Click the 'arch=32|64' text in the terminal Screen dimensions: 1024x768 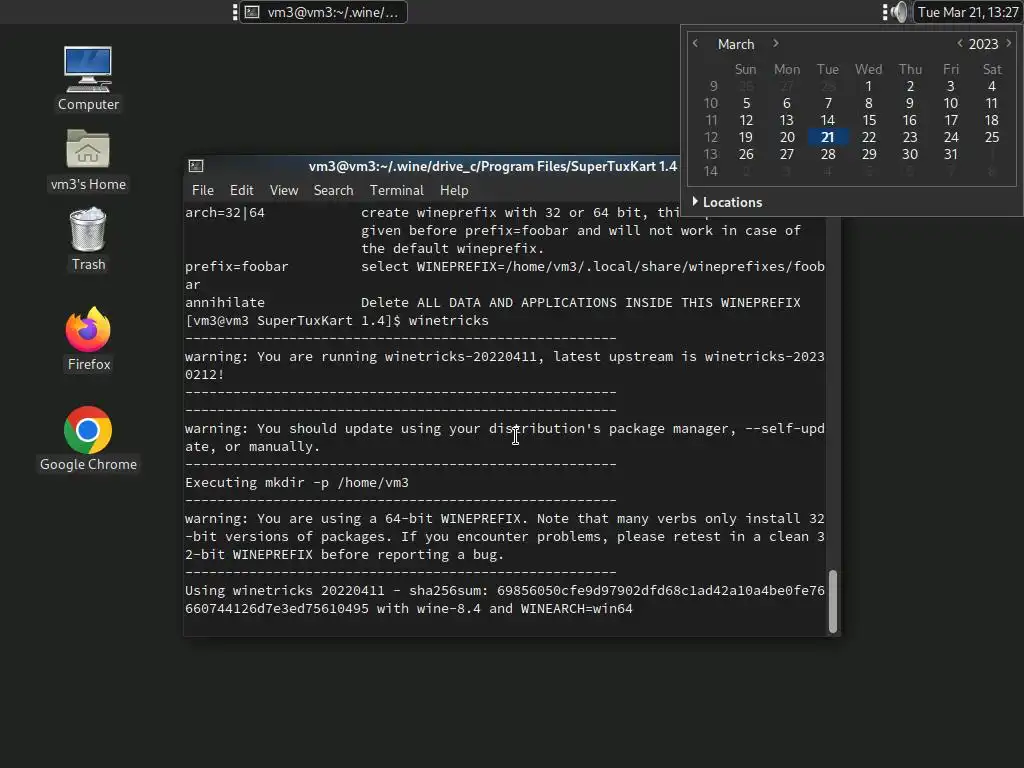point(225,212)
